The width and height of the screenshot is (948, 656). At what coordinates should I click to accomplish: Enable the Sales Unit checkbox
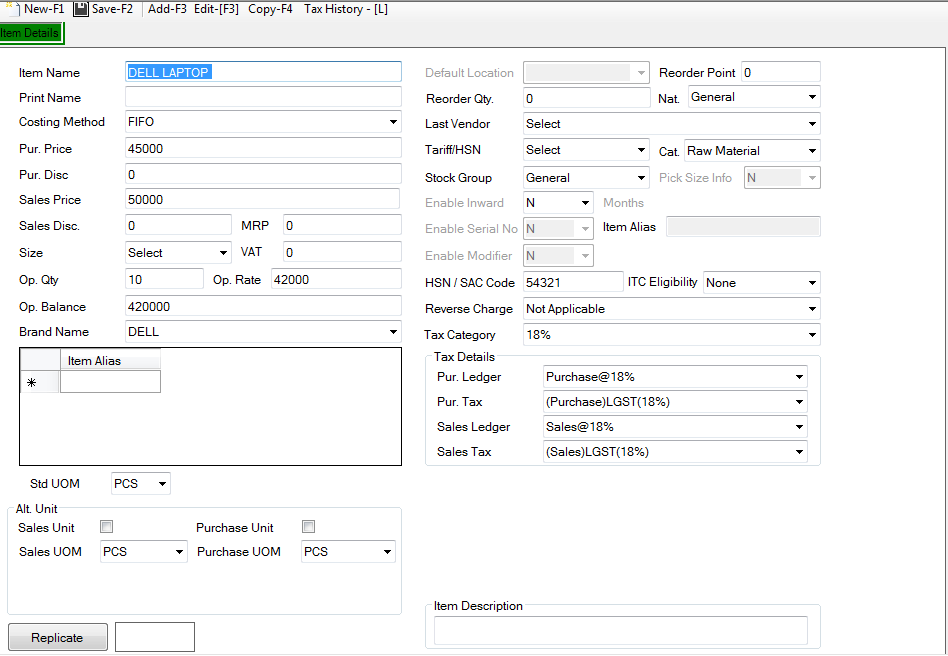(107, 527)
